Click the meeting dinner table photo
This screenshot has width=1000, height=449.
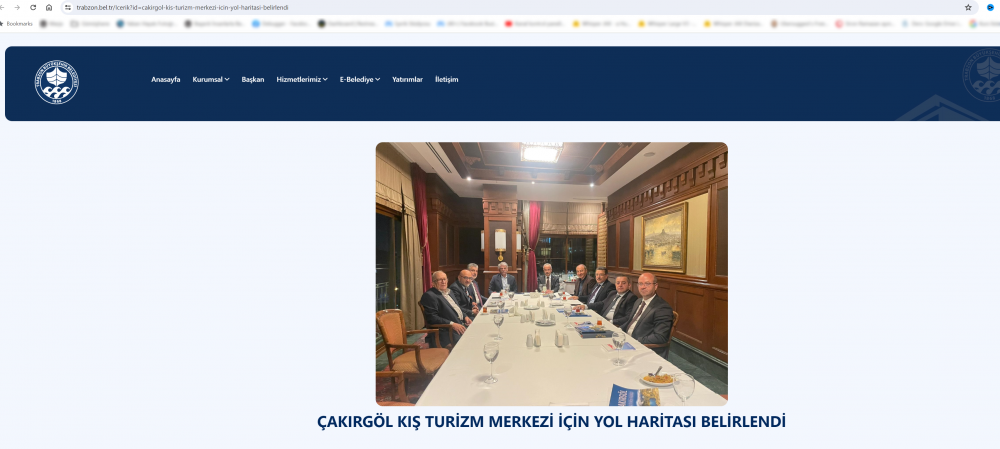tap(551, 273)
